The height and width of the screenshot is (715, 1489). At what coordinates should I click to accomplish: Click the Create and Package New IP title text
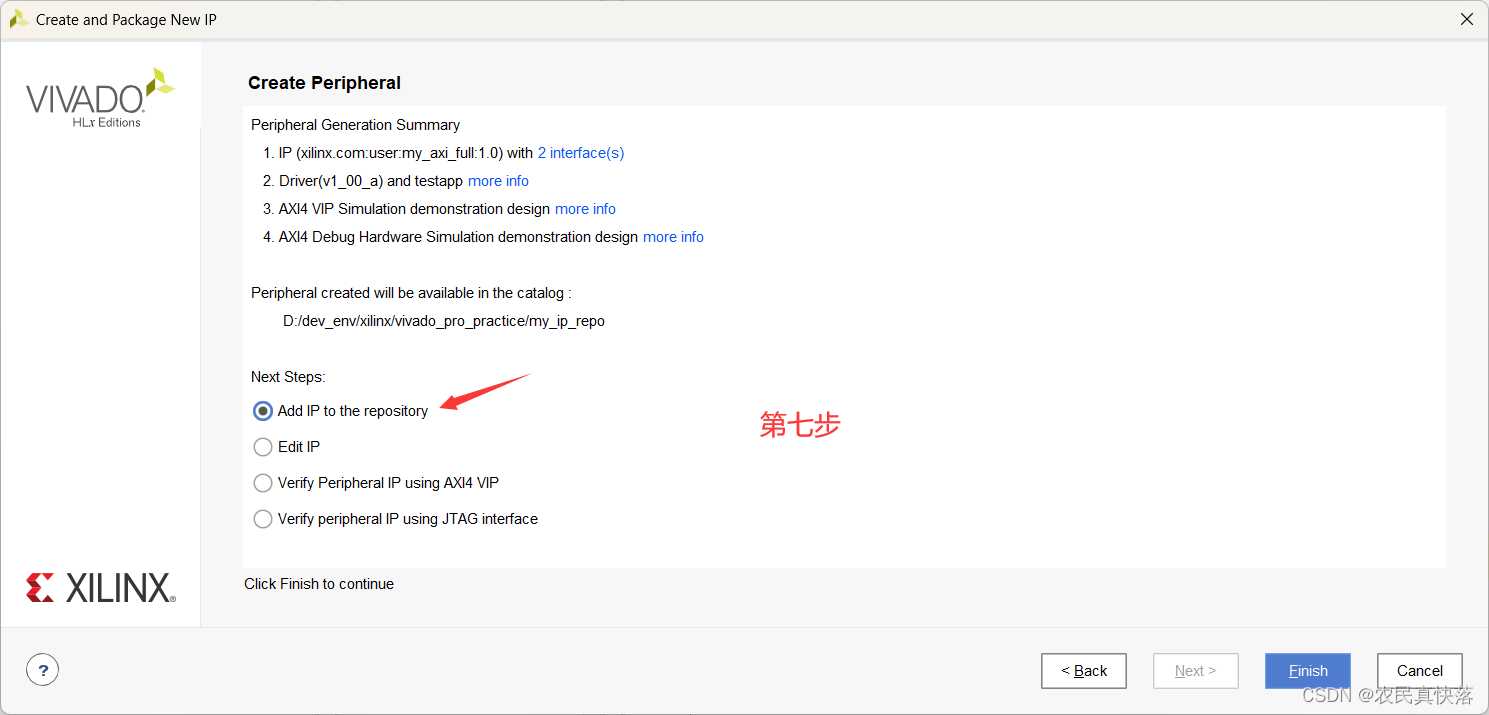[x=126, y=19]
